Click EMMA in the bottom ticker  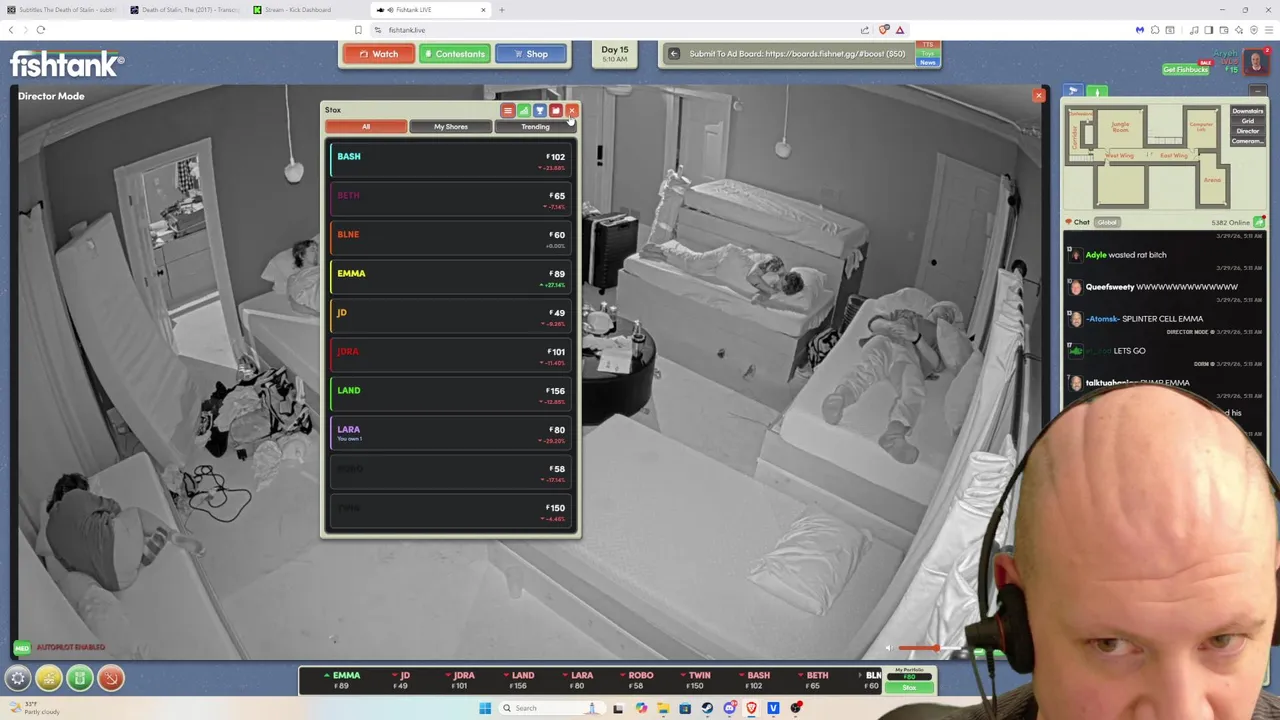[x=343, y=680]
